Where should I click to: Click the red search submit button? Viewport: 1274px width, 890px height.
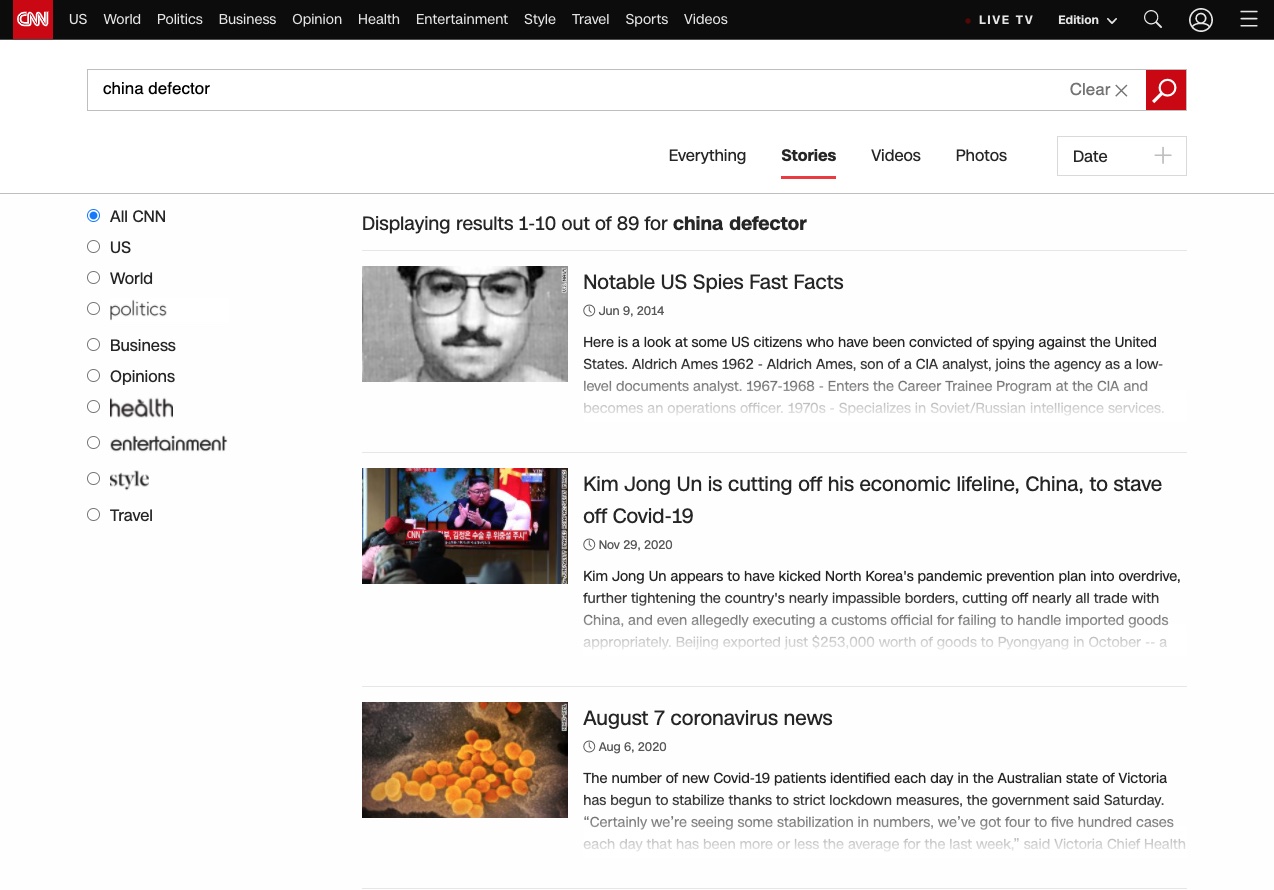(1165, 90)
